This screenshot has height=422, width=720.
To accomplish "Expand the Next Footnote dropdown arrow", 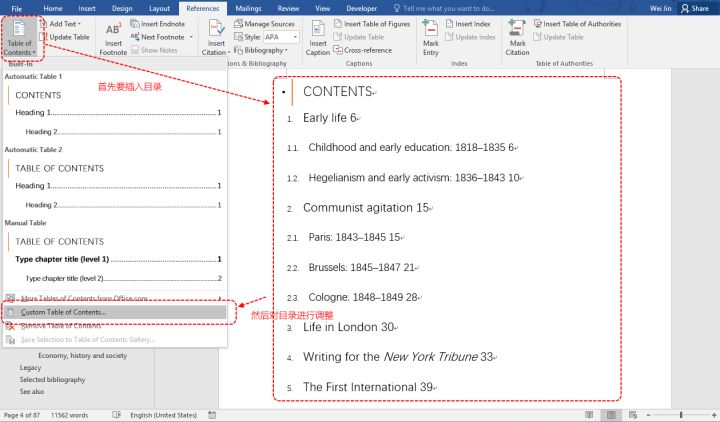I will [x=191, y=37].
